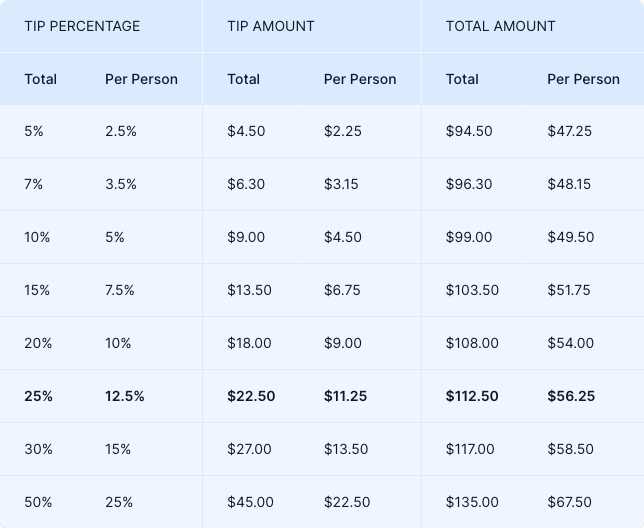Select the $49.50 per person total amount
644x528 pixels.
[570, 237]
